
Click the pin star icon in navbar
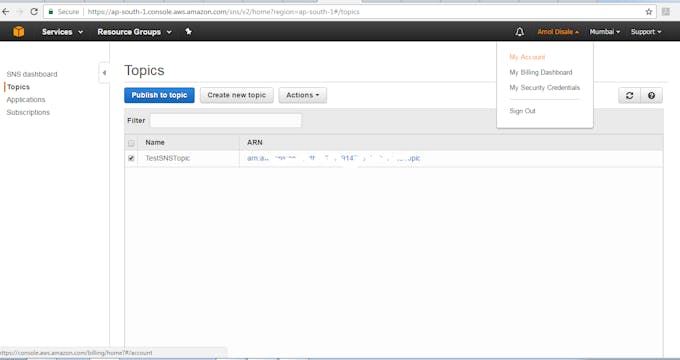tap(188, 31)
